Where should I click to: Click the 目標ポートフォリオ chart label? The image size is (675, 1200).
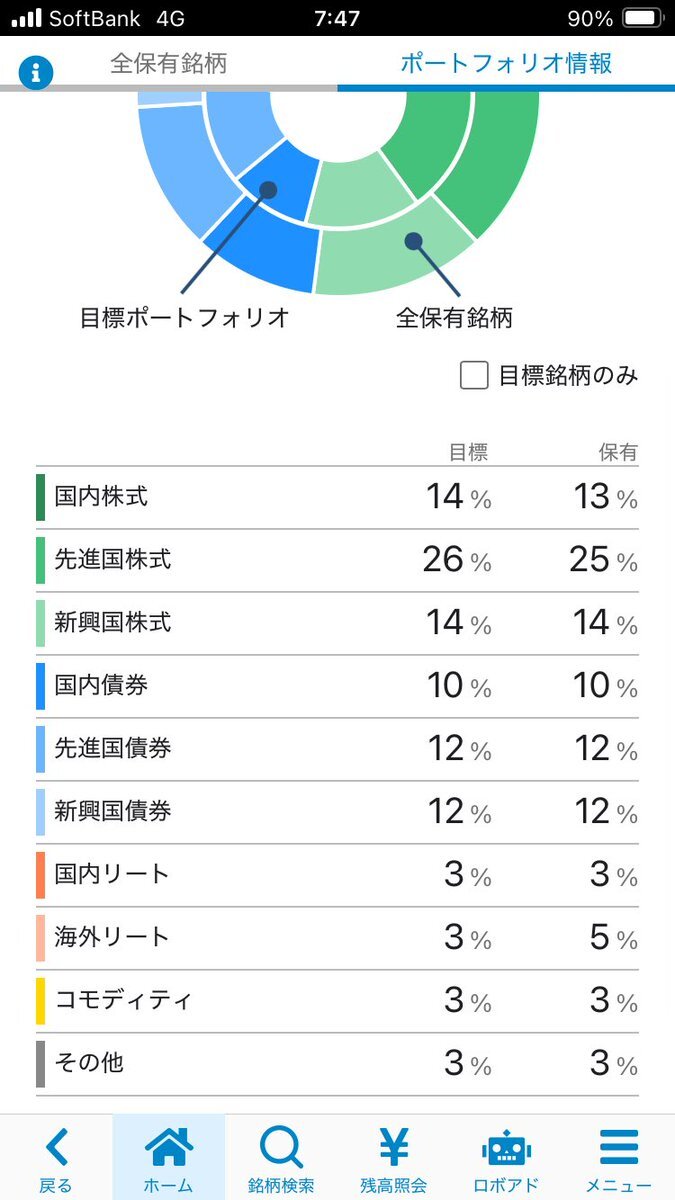coord(185,318)
